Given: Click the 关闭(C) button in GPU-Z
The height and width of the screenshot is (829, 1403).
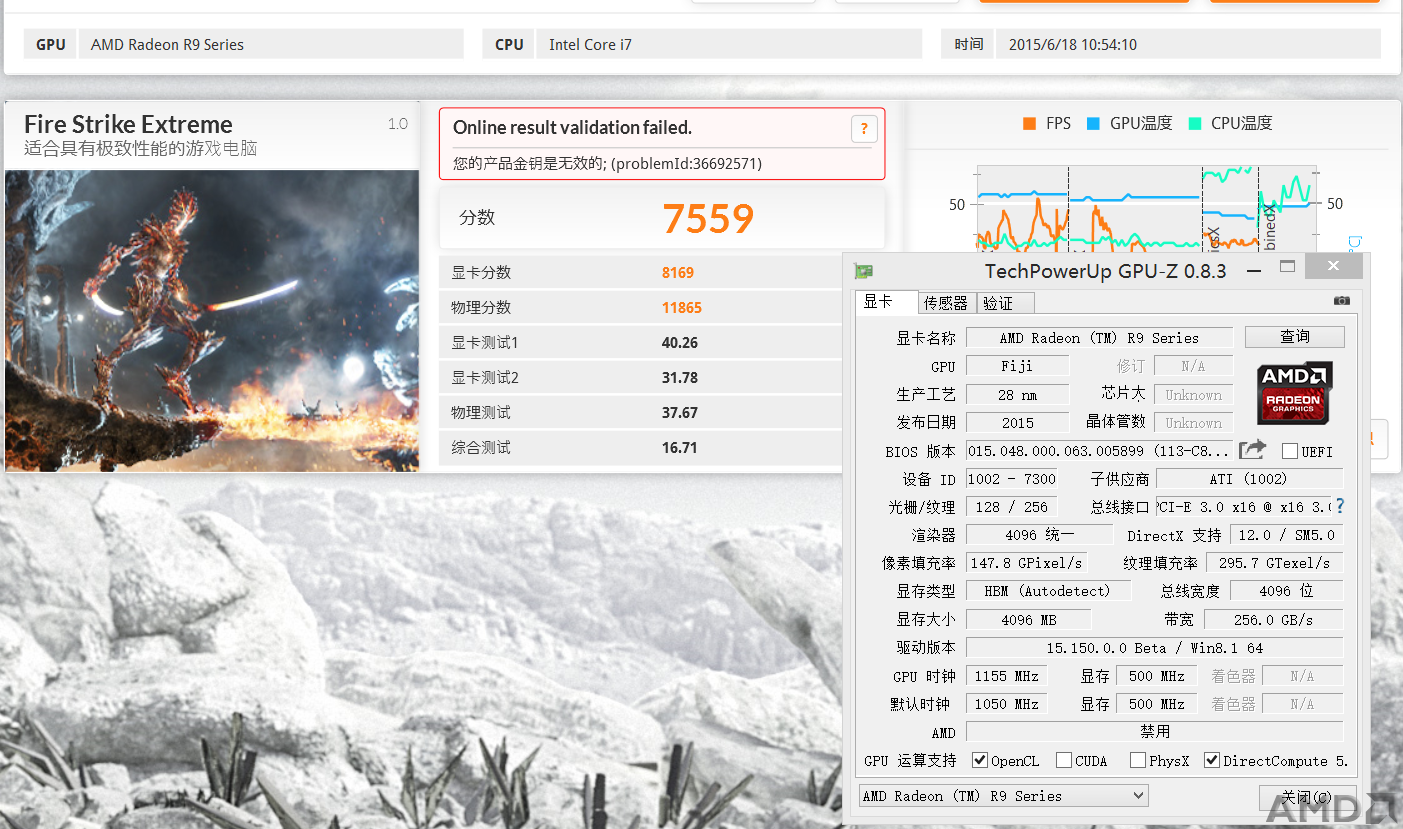Looking at the screenshot, I should point(1308,797).
